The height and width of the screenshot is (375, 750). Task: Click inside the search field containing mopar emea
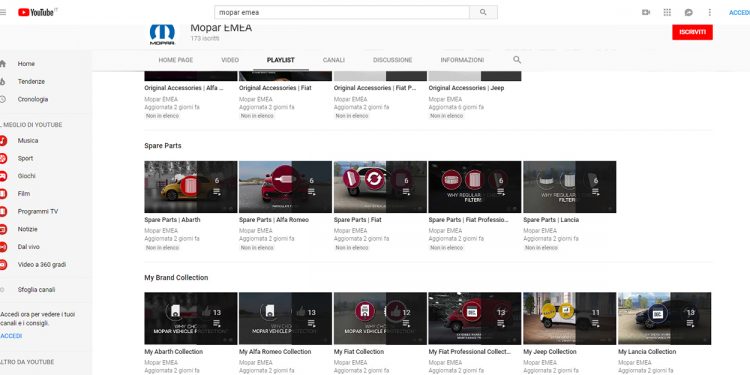pyautogui.click(x=342, y=12)
